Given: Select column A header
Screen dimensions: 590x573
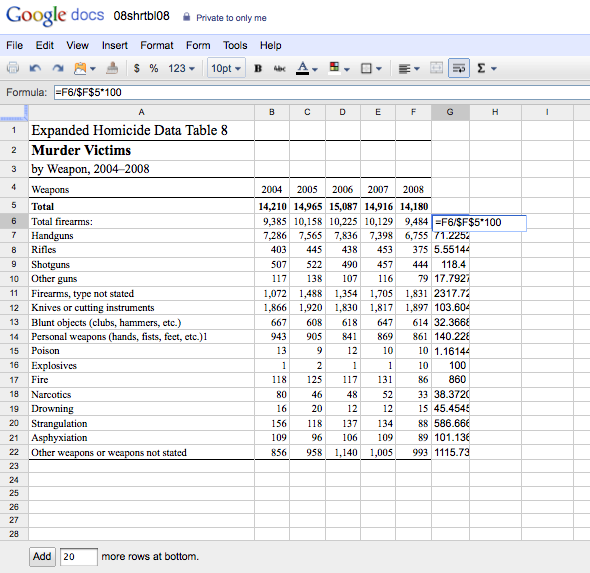Looking at the screenshot, I should coord(141,112).
